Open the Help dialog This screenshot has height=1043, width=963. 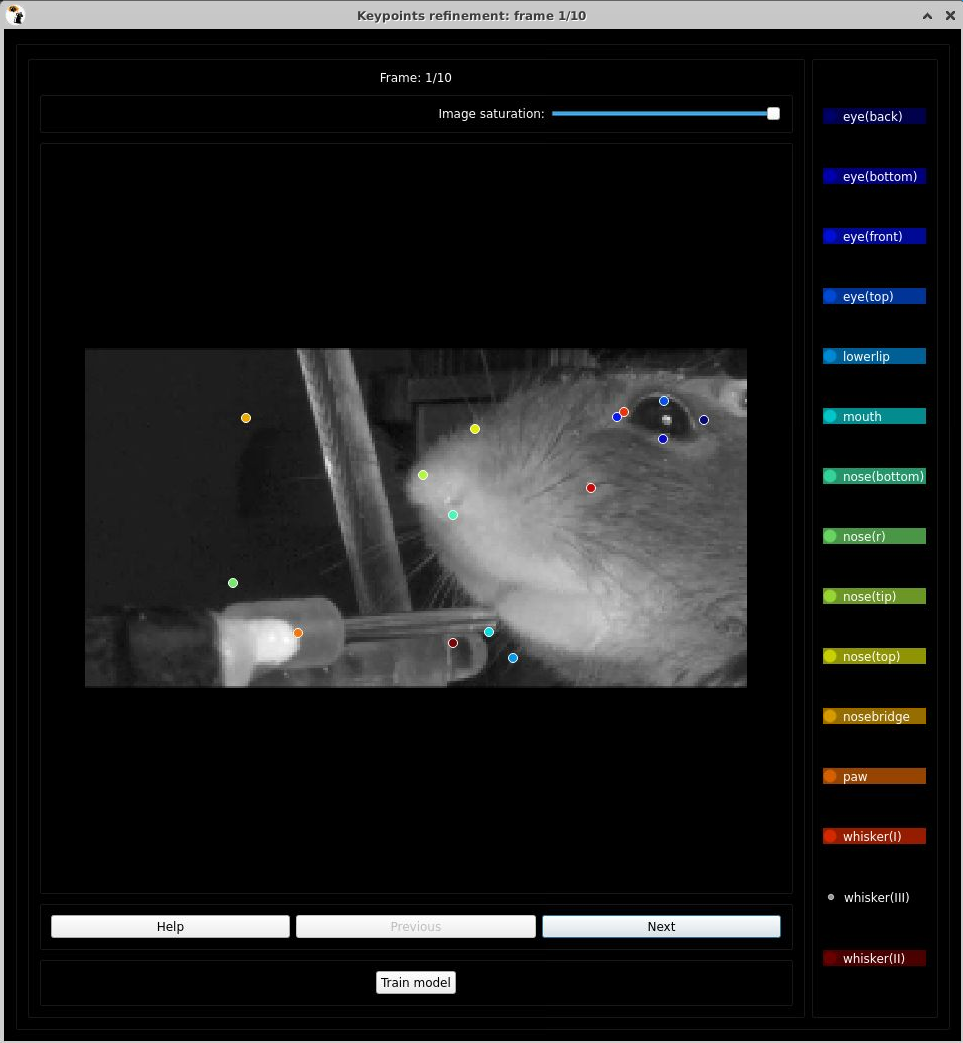coord(170,926)
